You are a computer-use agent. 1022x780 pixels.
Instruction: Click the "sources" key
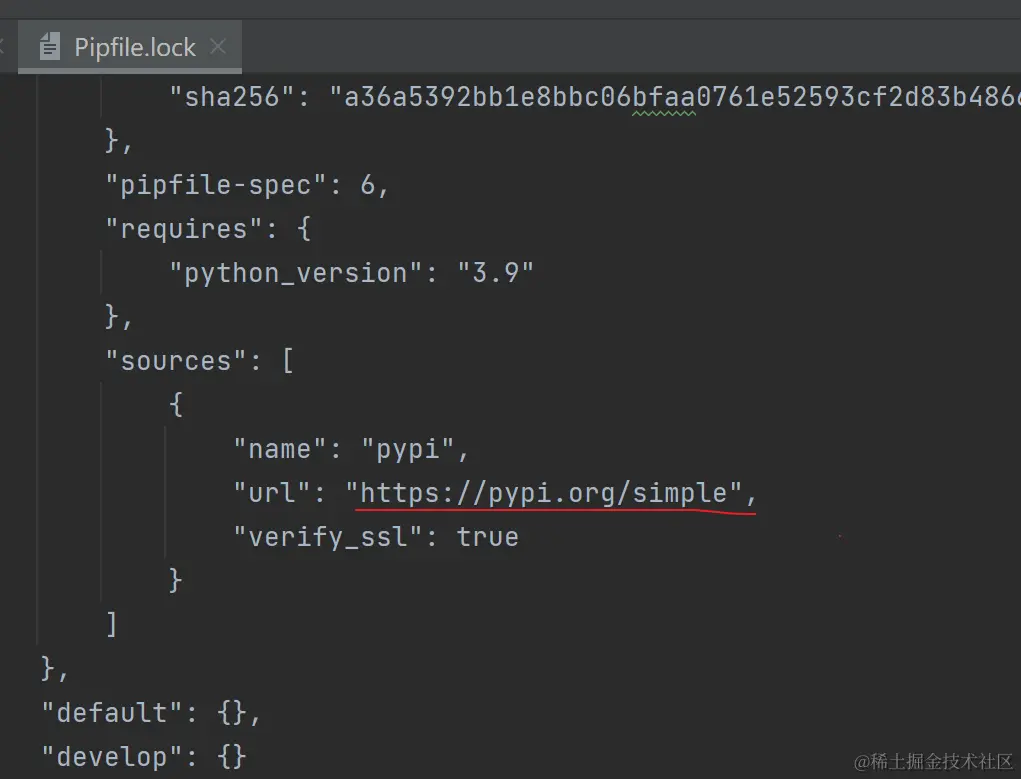(x=177, y=360)
